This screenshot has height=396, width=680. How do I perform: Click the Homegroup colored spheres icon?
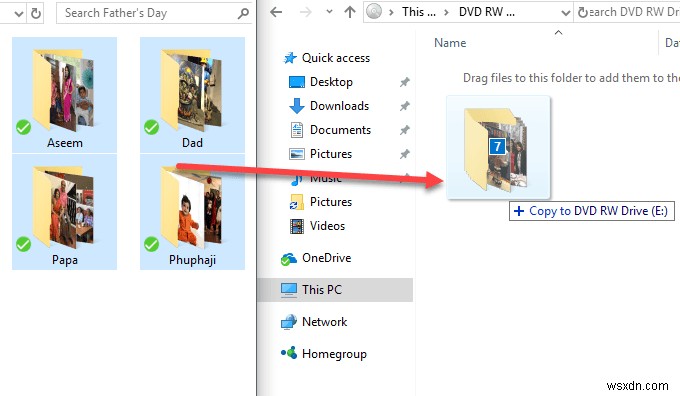(289, 353)
